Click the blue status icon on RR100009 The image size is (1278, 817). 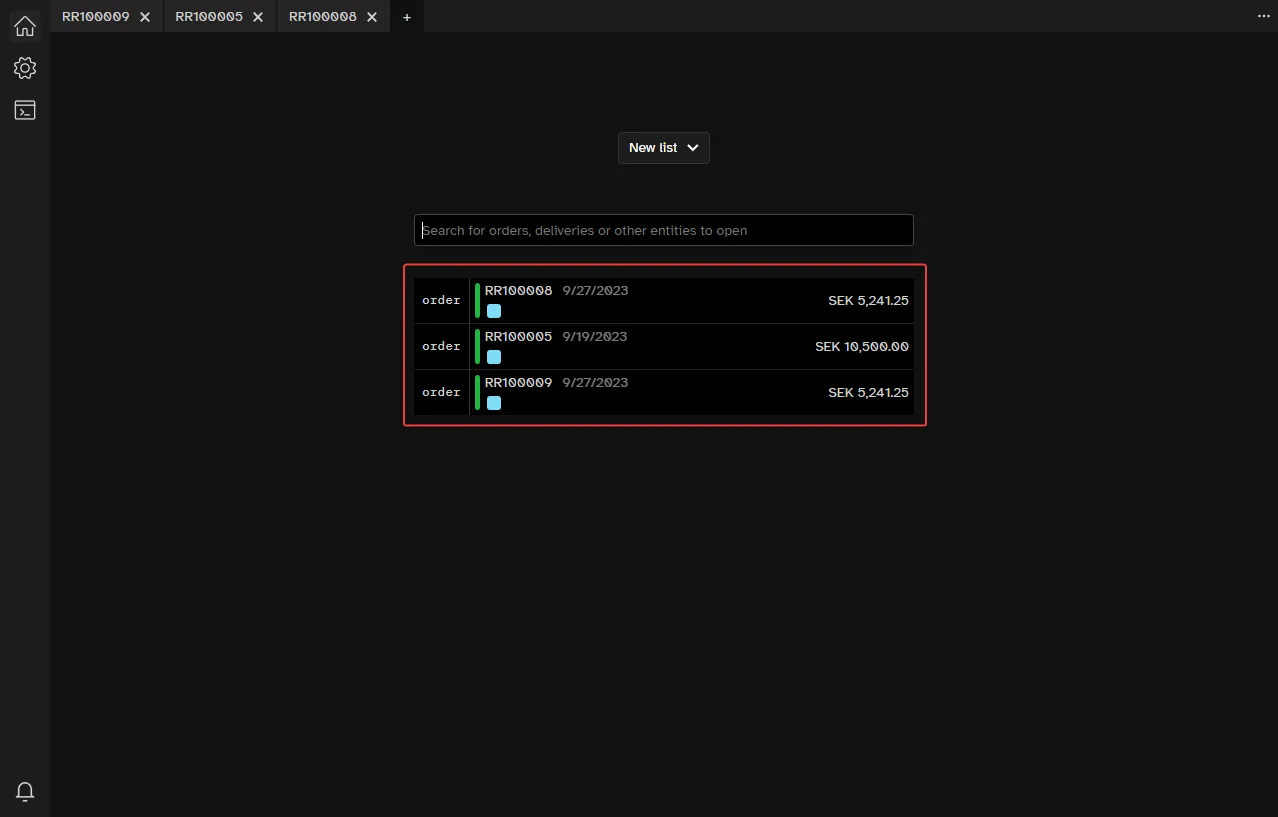(x=494, y=403)
